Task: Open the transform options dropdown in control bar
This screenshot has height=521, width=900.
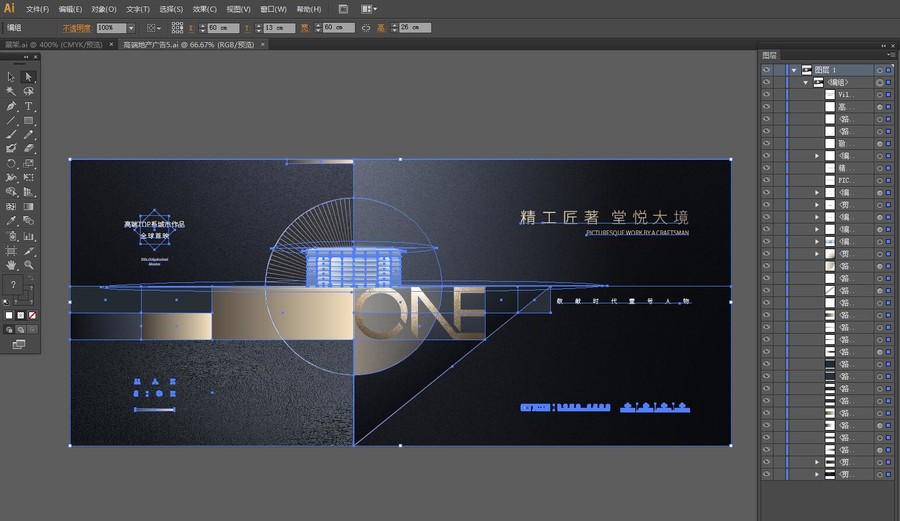Action: click(154, 28)
